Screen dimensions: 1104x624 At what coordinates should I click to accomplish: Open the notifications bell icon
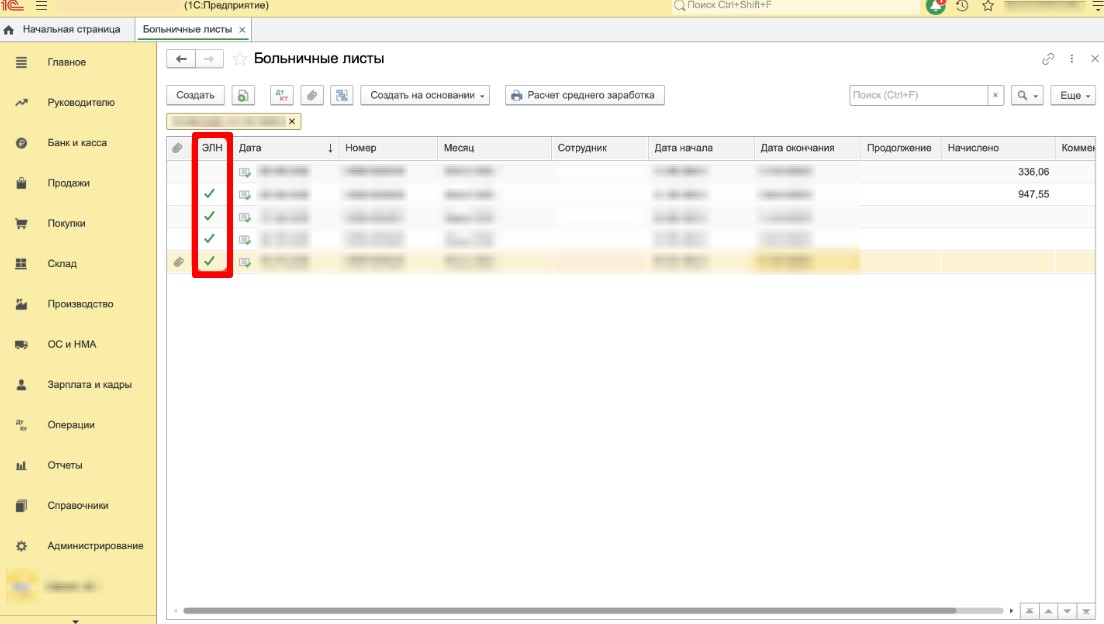(x=935, y=6)
